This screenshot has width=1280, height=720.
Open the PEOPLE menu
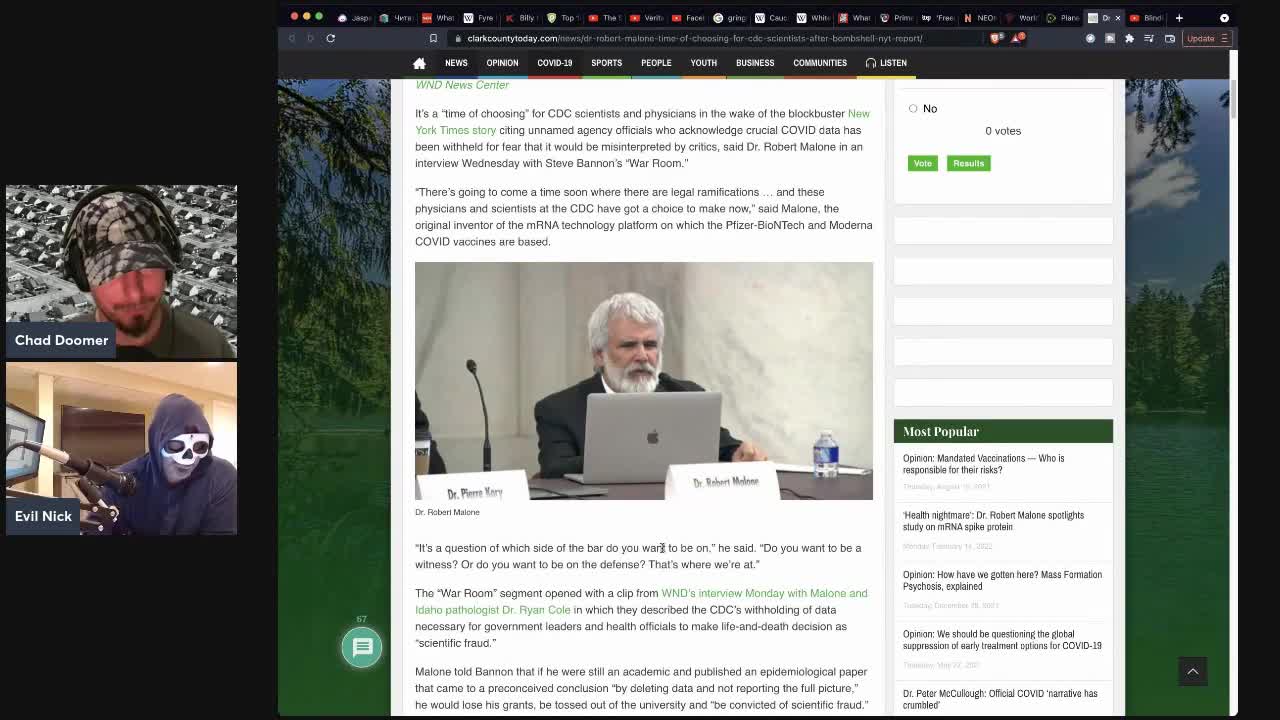[656, 63]
